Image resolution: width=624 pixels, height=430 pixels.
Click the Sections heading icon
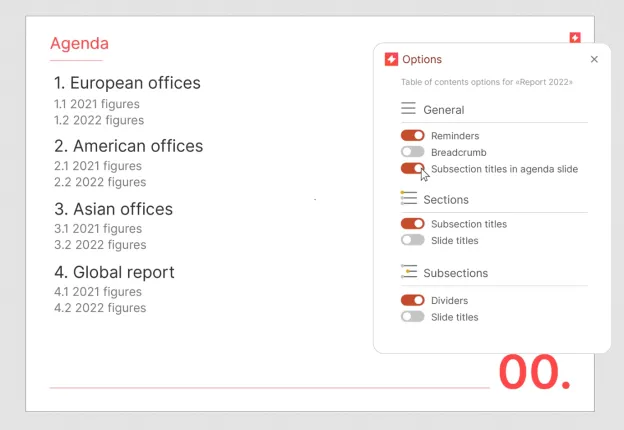click(409, 198)
